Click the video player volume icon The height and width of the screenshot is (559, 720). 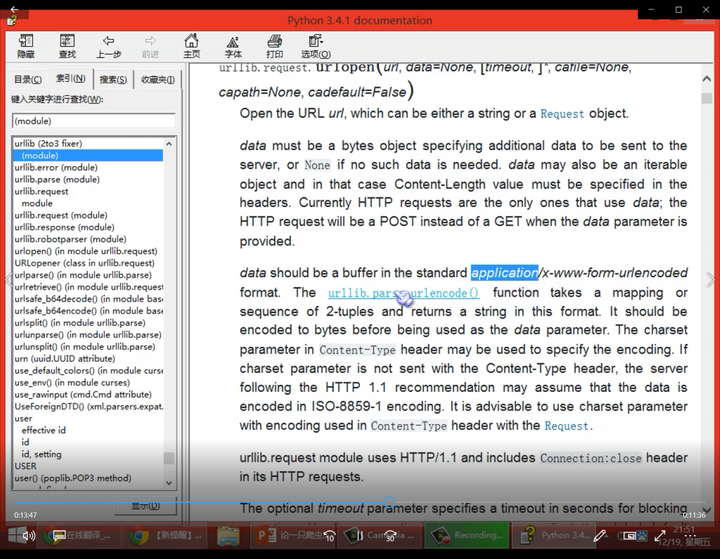point(29,536)
